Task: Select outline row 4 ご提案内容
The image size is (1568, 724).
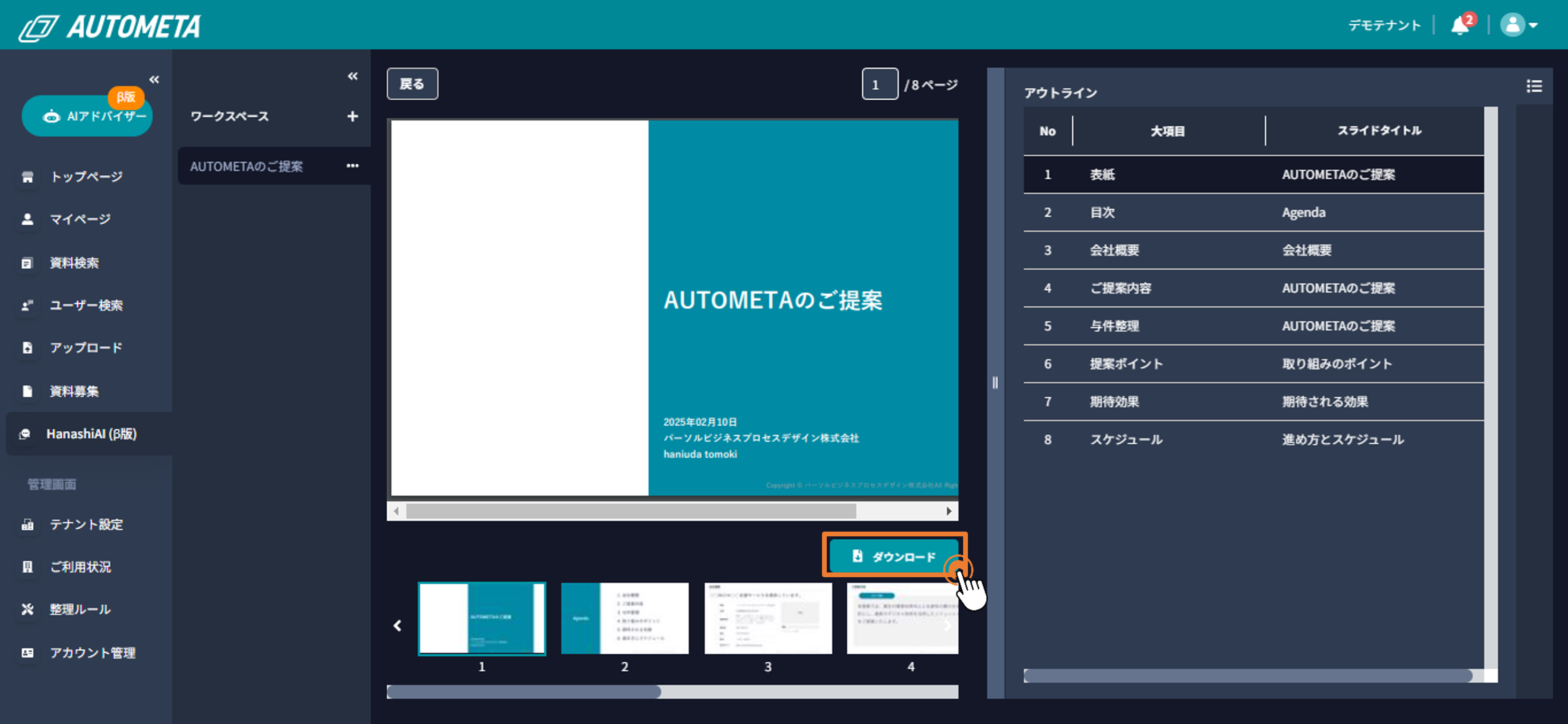Action: pos(1253,288)
